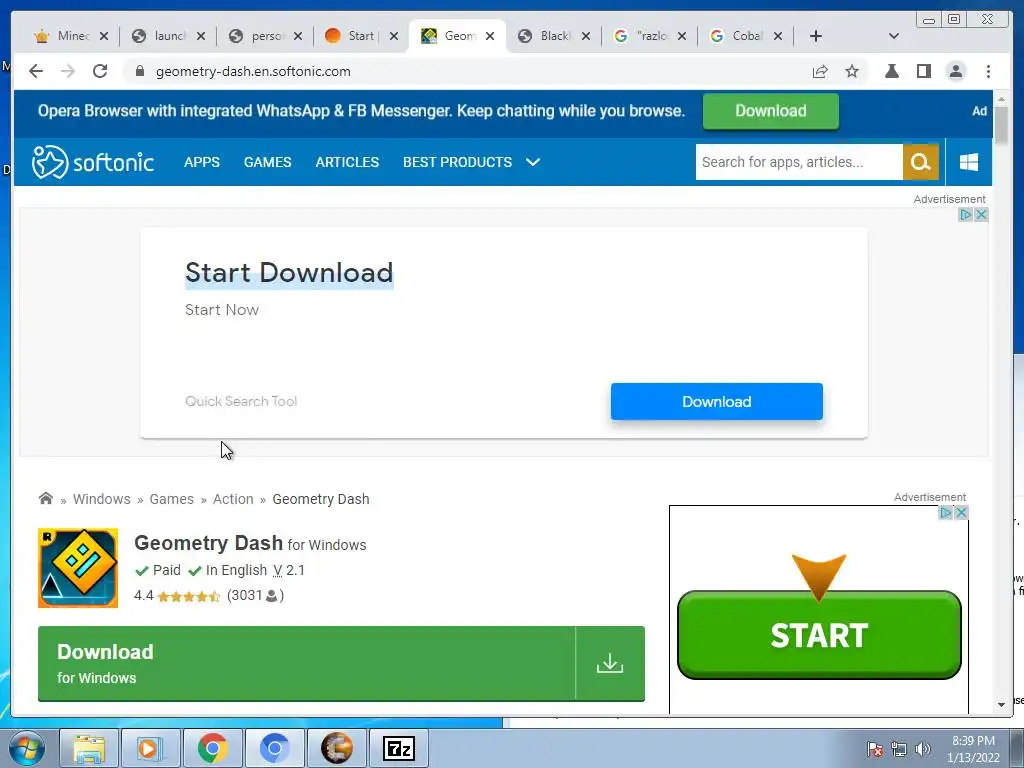Viewport: 1024px width, 768px height.
Task: Close the Geometry Dash tab
Action: tap(490, 37)
